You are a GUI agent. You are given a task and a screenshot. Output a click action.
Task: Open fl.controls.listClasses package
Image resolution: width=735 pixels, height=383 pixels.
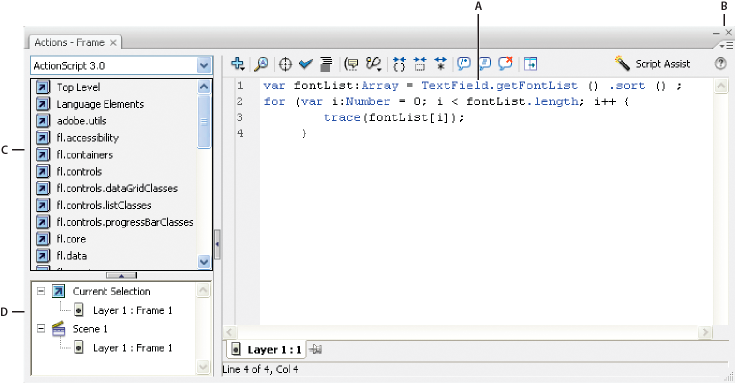(x=104, y=205)
